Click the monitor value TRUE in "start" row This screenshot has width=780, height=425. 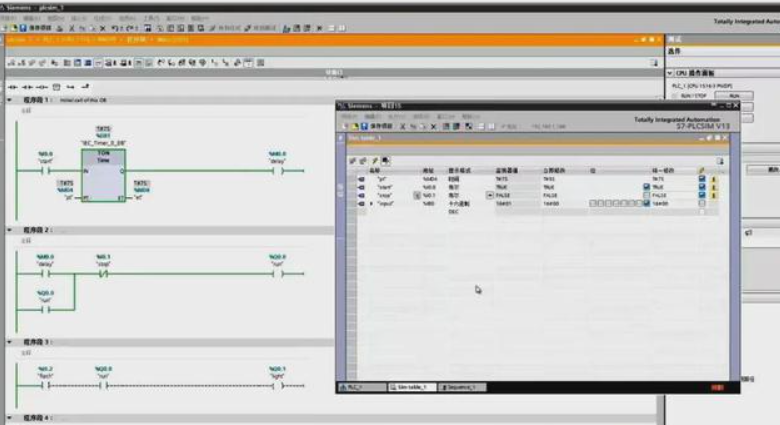(x=502, y=187)
